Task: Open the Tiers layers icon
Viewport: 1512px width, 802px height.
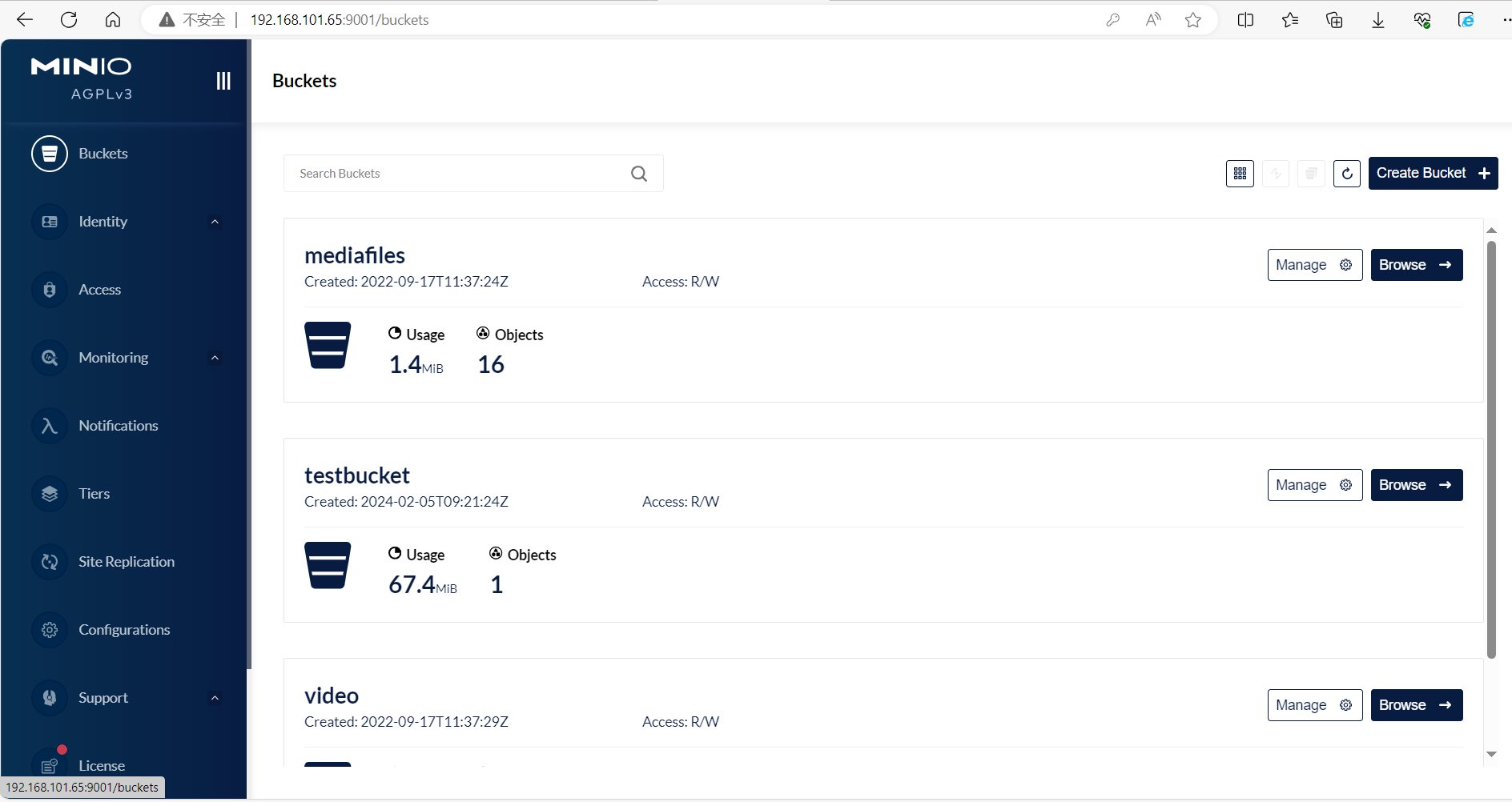Action: click(50, 494)
